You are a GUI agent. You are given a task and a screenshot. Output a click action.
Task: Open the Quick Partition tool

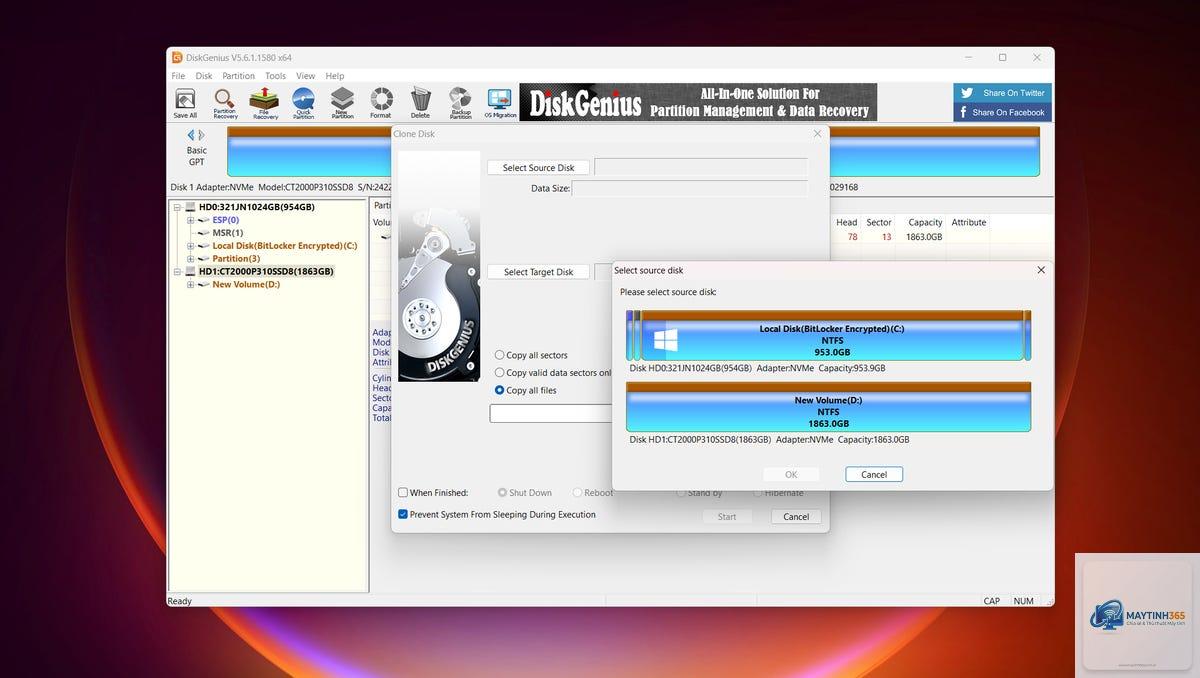[303, 103]
